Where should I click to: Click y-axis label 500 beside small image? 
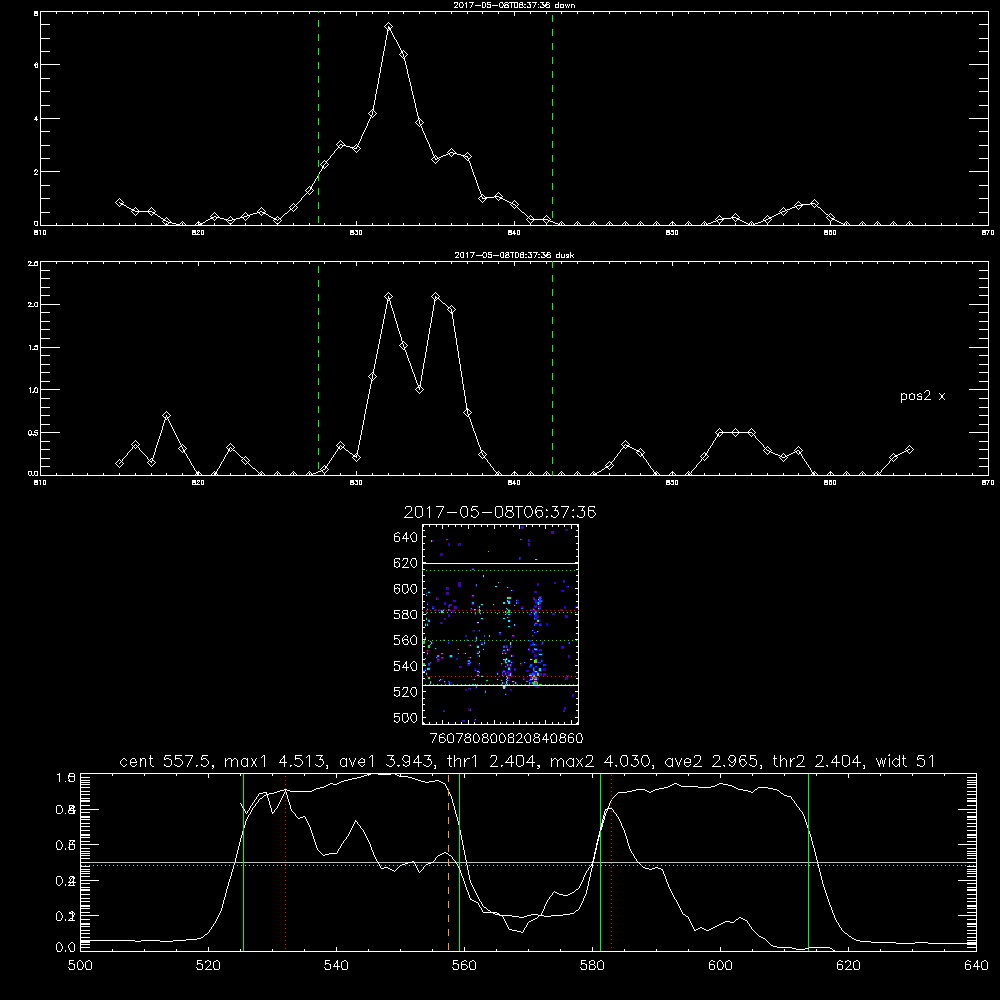(406, 717)
